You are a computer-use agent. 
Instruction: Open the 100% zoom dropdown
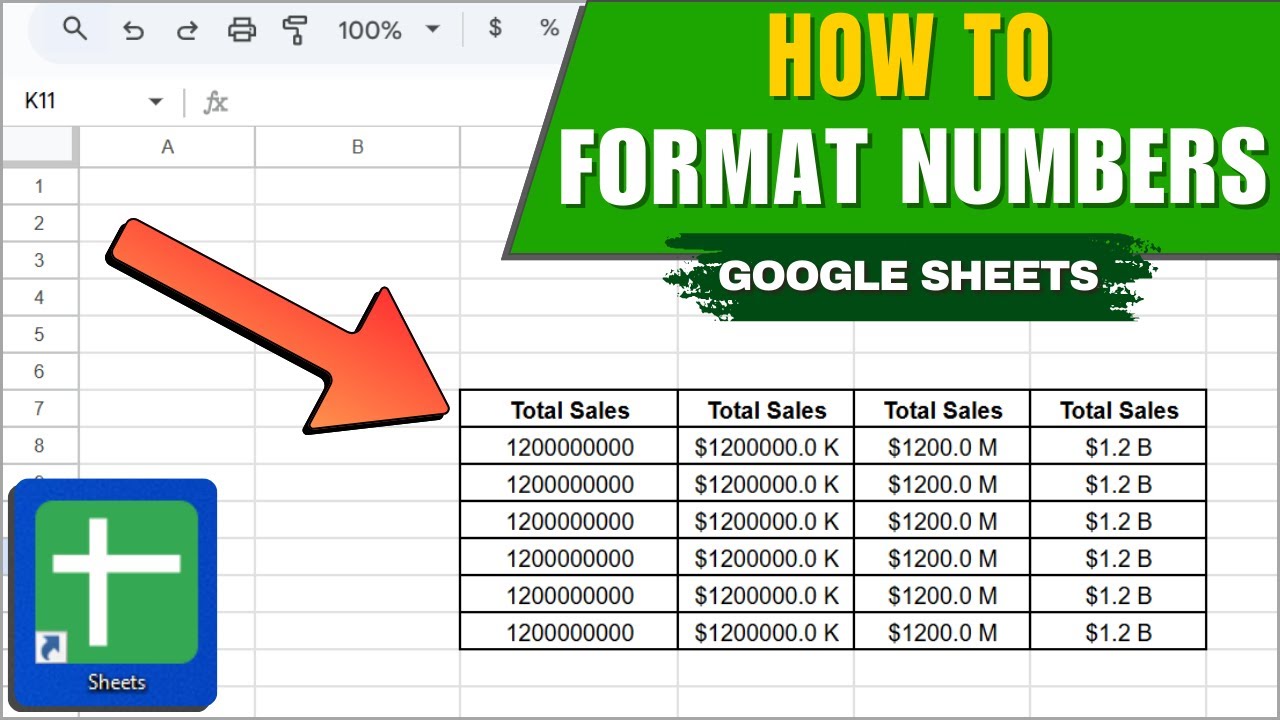pos(389,30)
